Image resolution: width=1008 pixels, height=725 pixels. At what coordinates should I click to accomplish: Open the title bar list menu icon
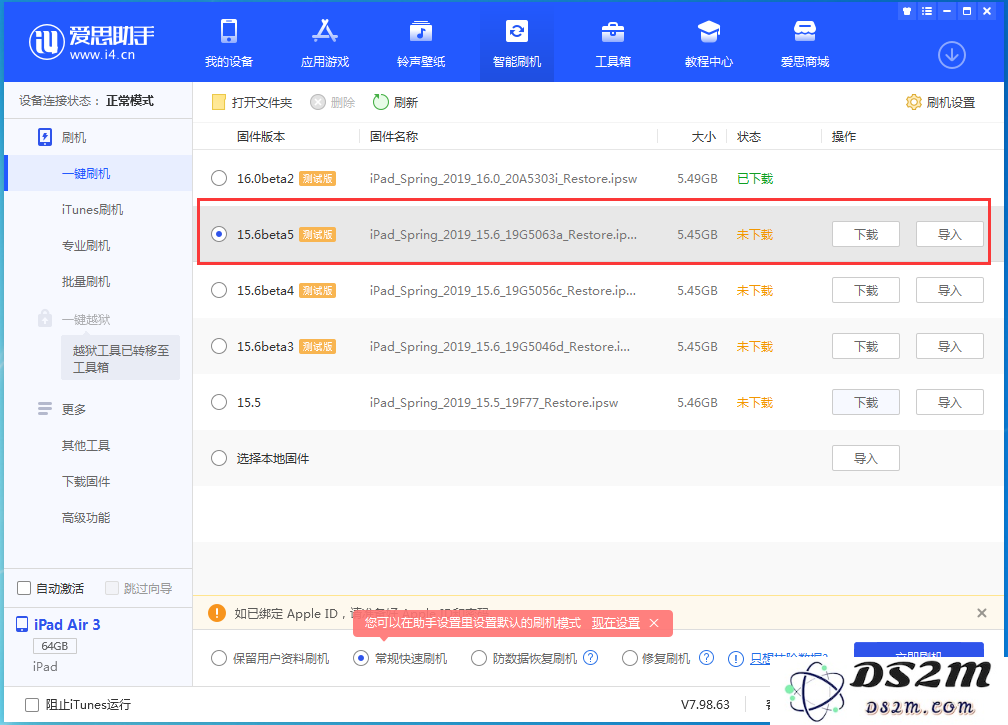tap(926, 11)
